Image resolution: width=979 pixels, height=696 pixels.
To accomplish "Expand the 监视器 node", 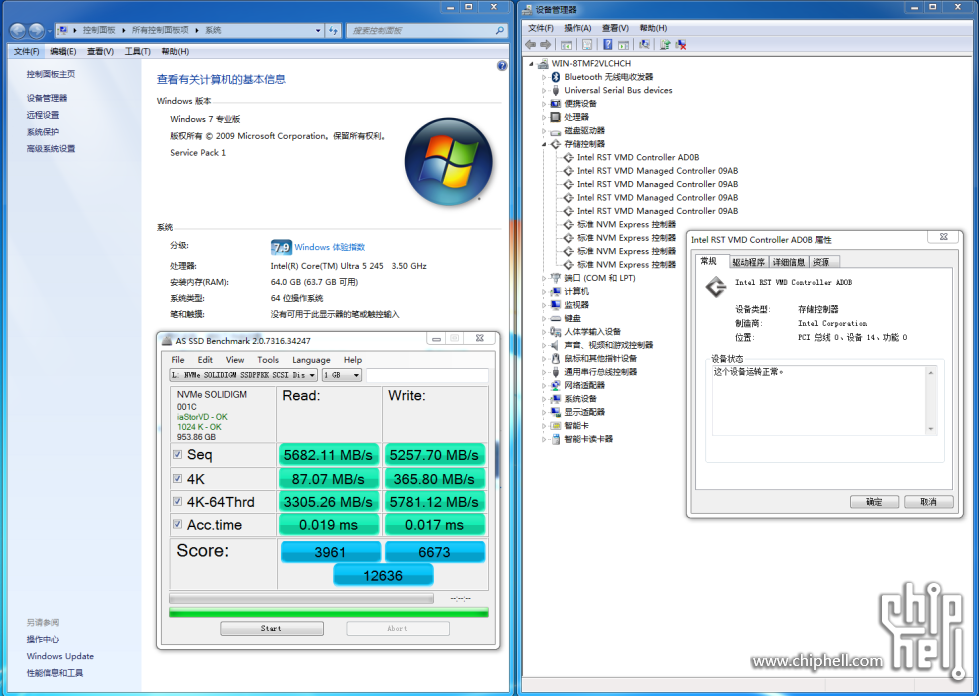I will pyautogui.click(x=544, y=305).
